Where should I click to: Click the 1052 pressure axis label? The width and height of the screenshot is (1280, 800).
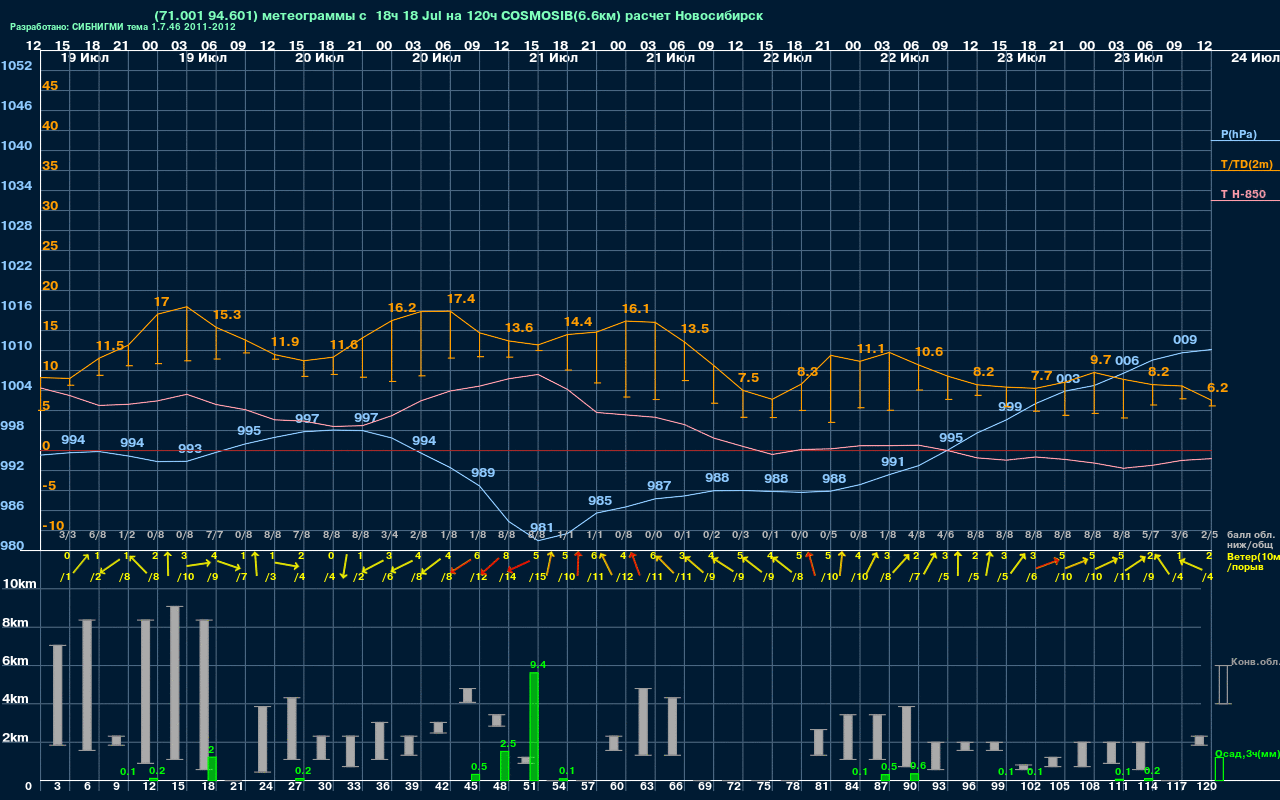16,66
